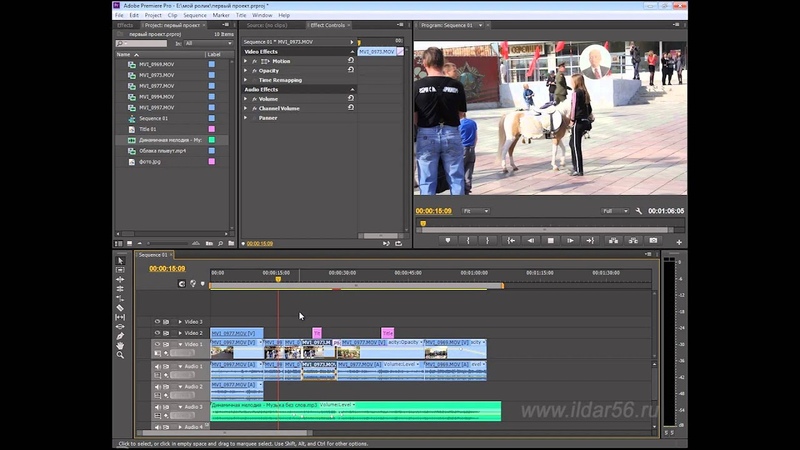Mute the Audio 1 track
The image size is (800, 450).
point(157,366)
